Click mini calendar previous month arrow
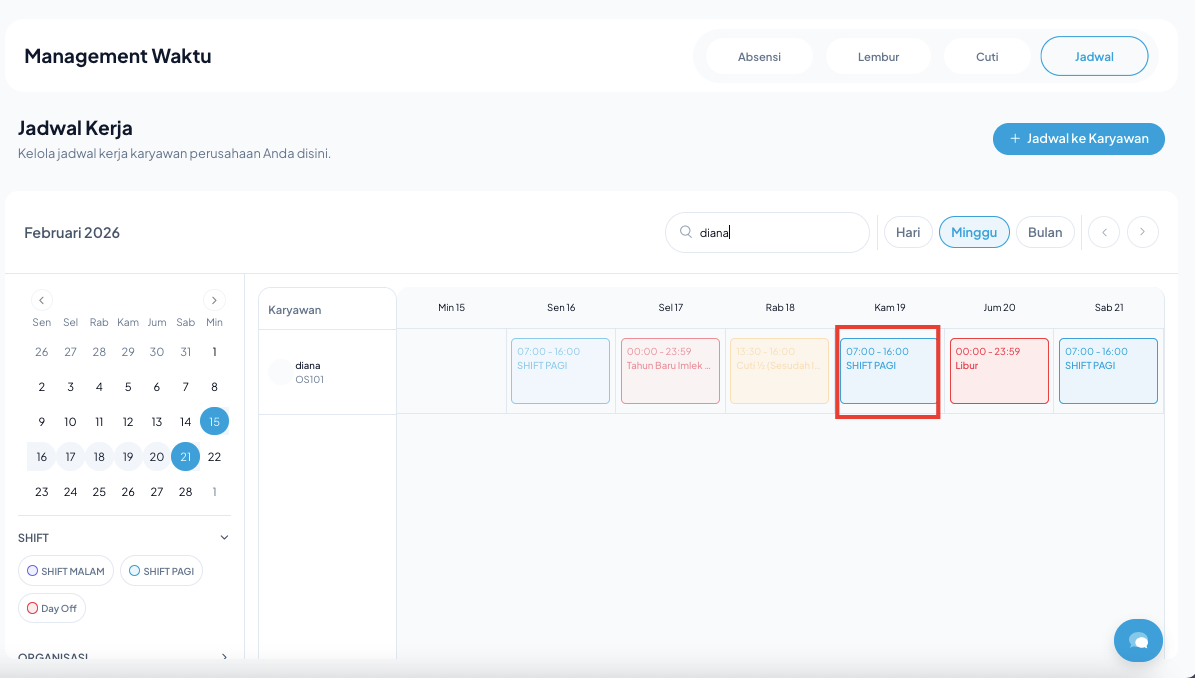Image resolution: width=1195 pixels, height=678 pixels. click(x=41, y=299)
